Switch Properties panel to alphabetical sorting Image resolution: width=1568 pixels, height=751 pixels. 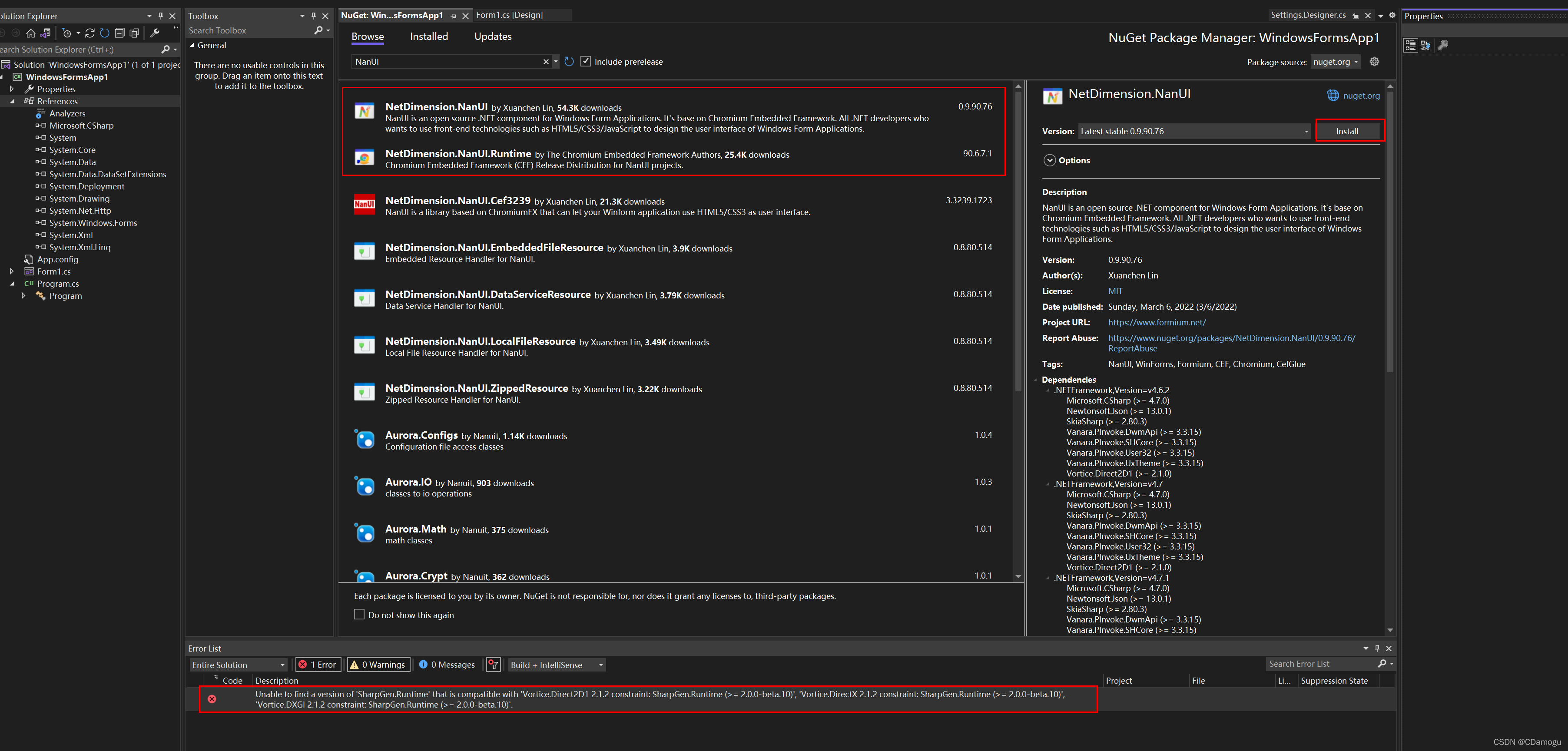tap(1425, 45)
